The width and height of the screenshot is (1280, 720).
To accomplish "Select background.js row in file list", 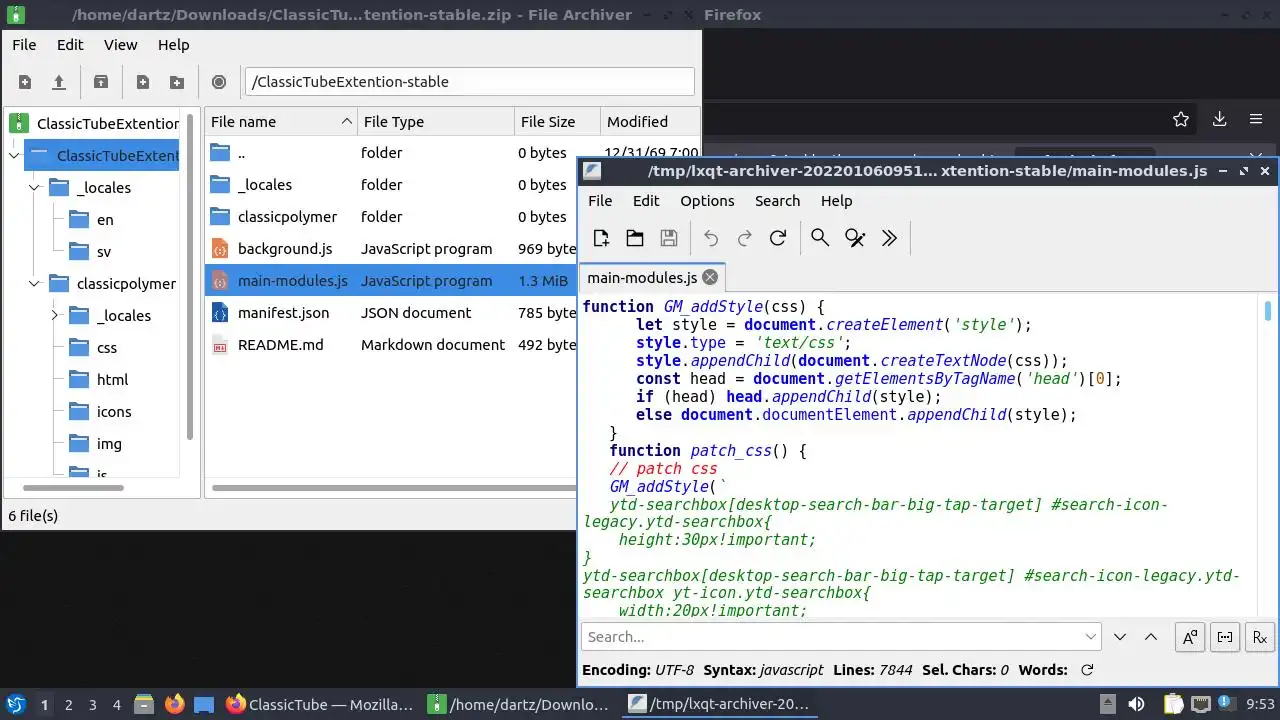I will (x=390, y=249).
